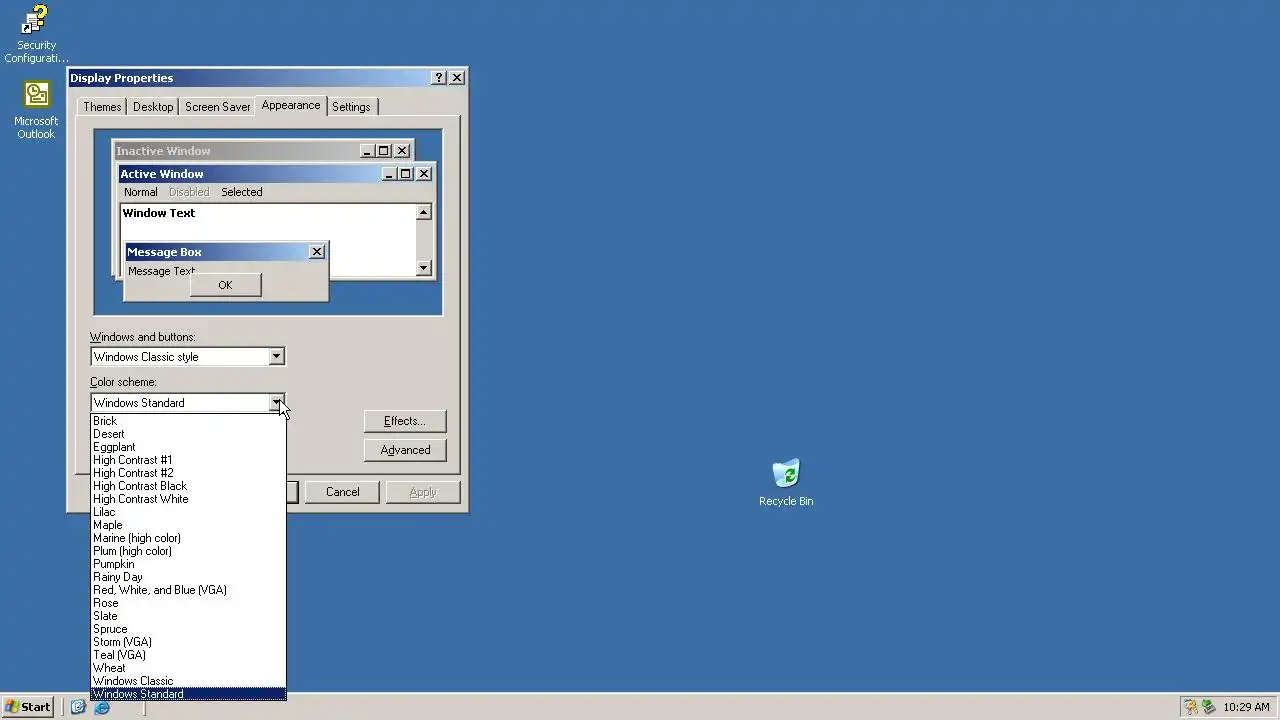Screen dimensions: 1280x720
Task: Click the preview Normal menu item
Action: click(x=141, y=192)
